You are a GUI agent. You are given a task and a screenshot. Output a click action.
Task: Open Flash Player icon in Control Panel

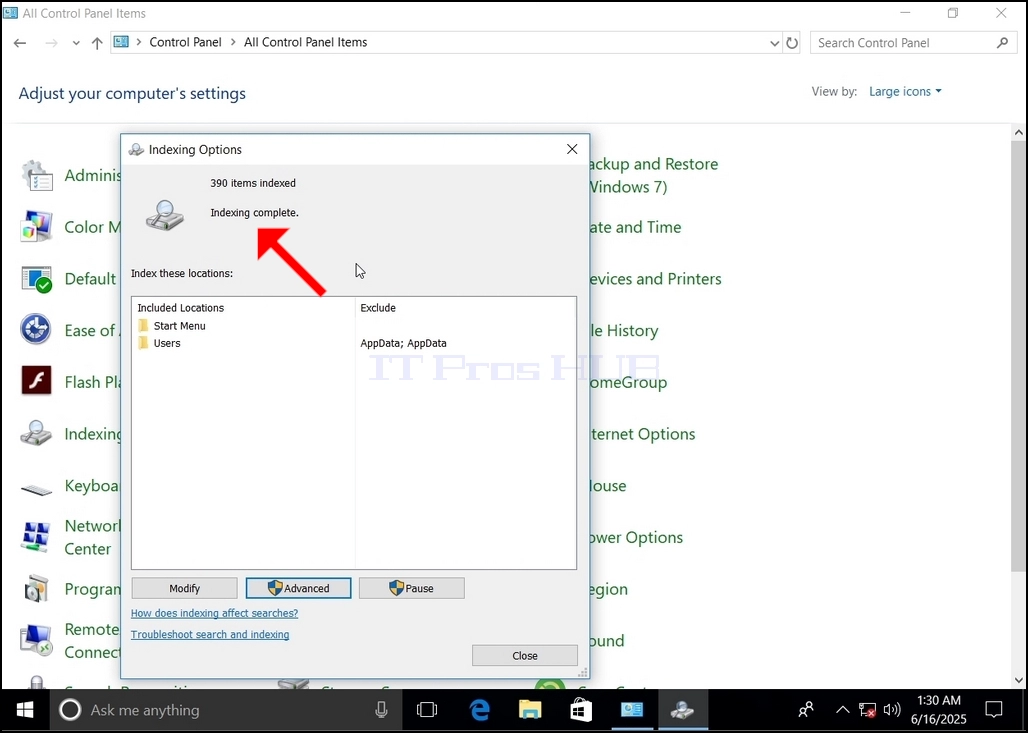point(37,381)
